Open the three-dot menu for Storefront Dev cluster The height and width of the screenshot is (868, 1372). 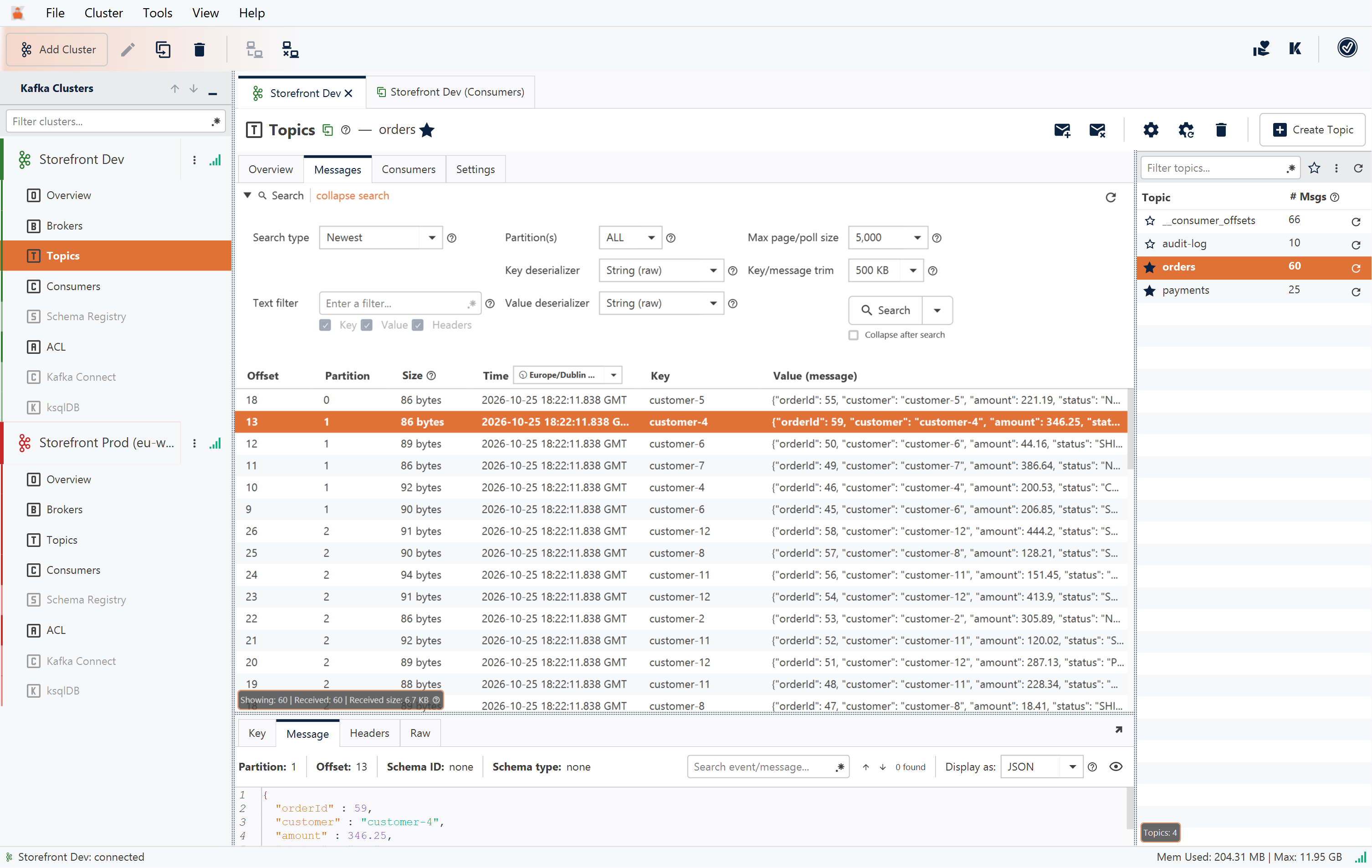pyautogui.click(x=195, y=160)
